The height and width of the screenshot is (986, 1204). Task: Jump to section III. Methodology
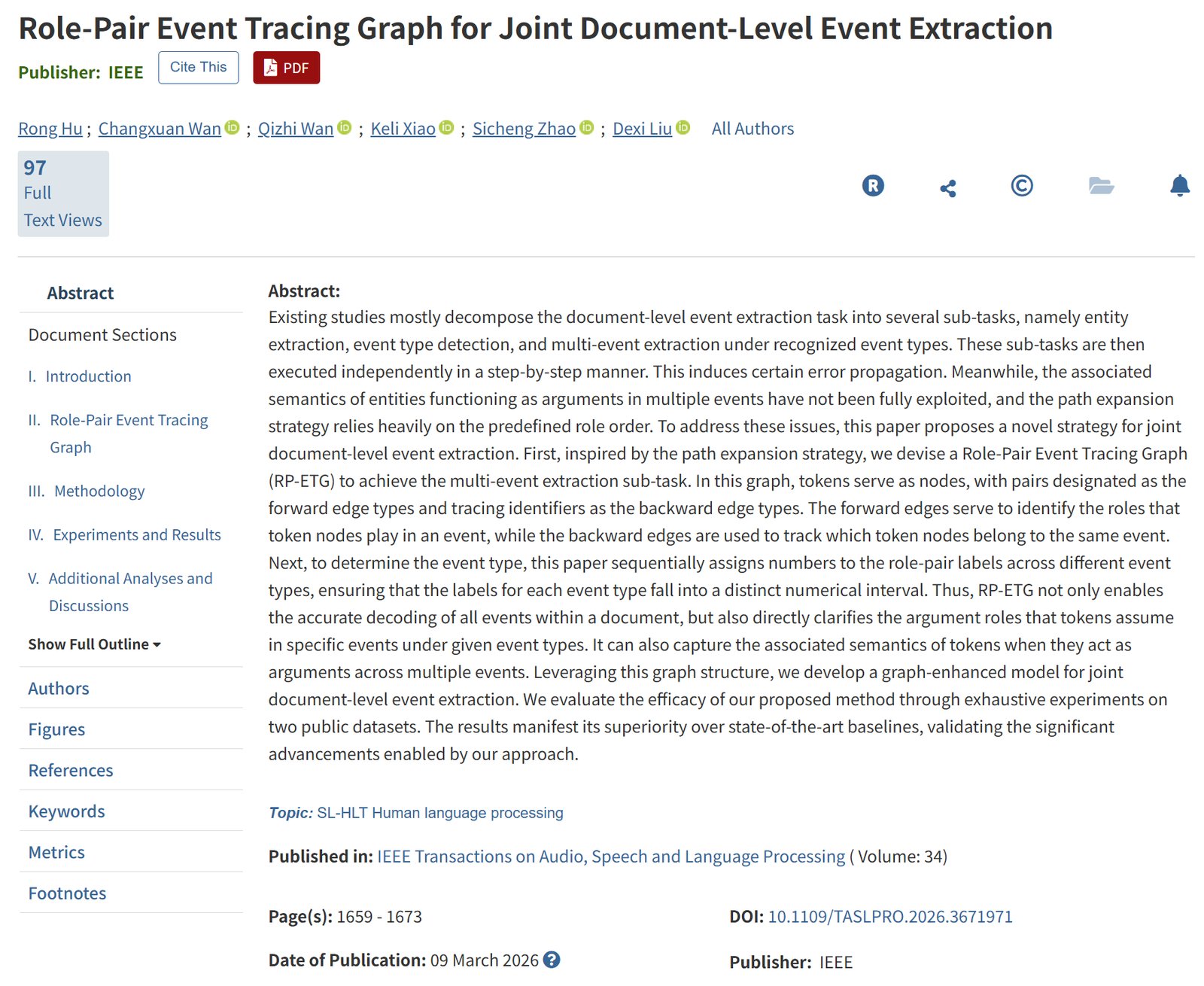click(x=87, y=491)
